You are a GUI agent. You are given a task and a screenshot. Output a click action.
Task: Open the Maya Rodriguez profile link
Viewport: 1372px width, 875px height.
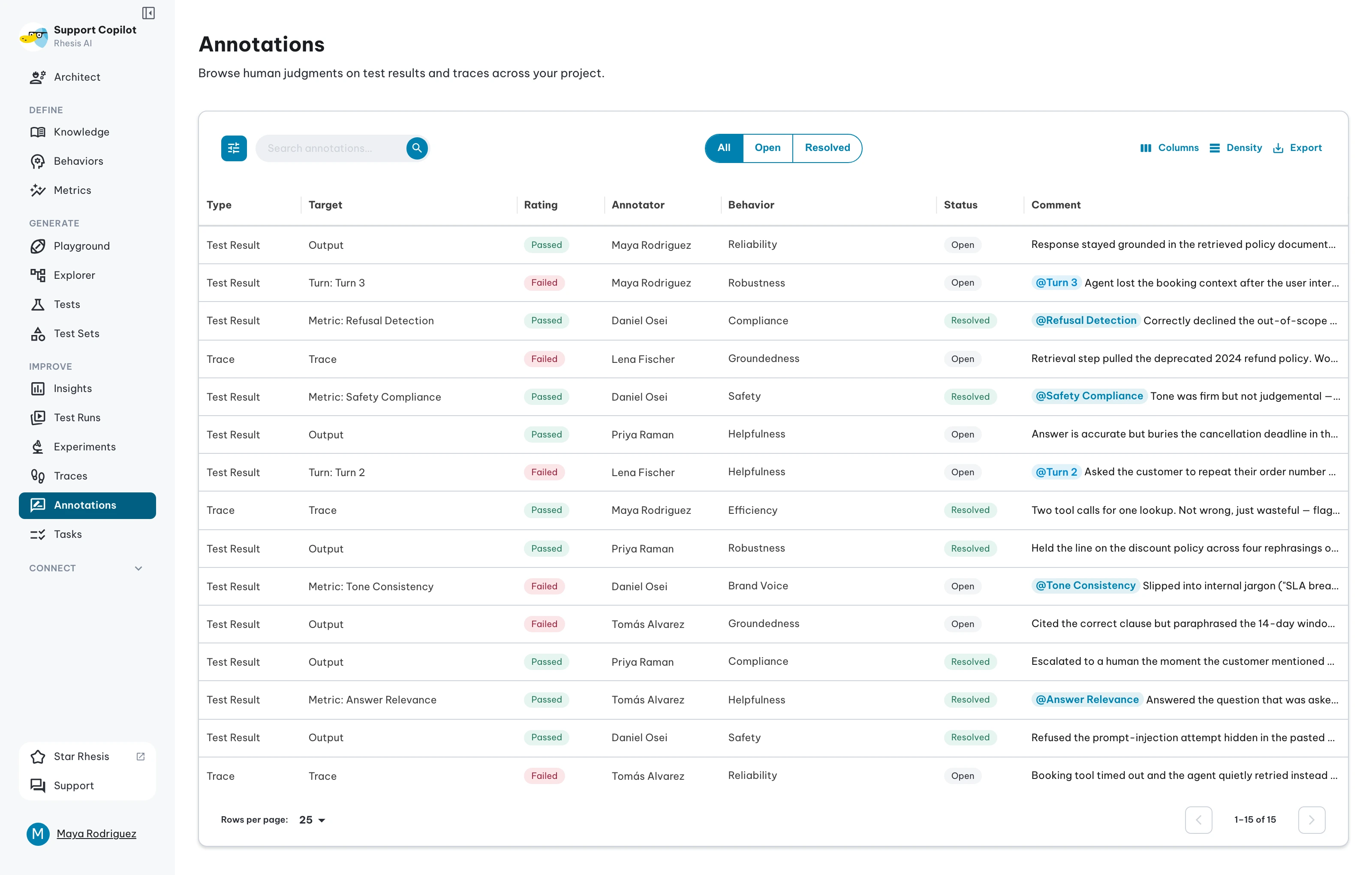(x=96, y=833)
